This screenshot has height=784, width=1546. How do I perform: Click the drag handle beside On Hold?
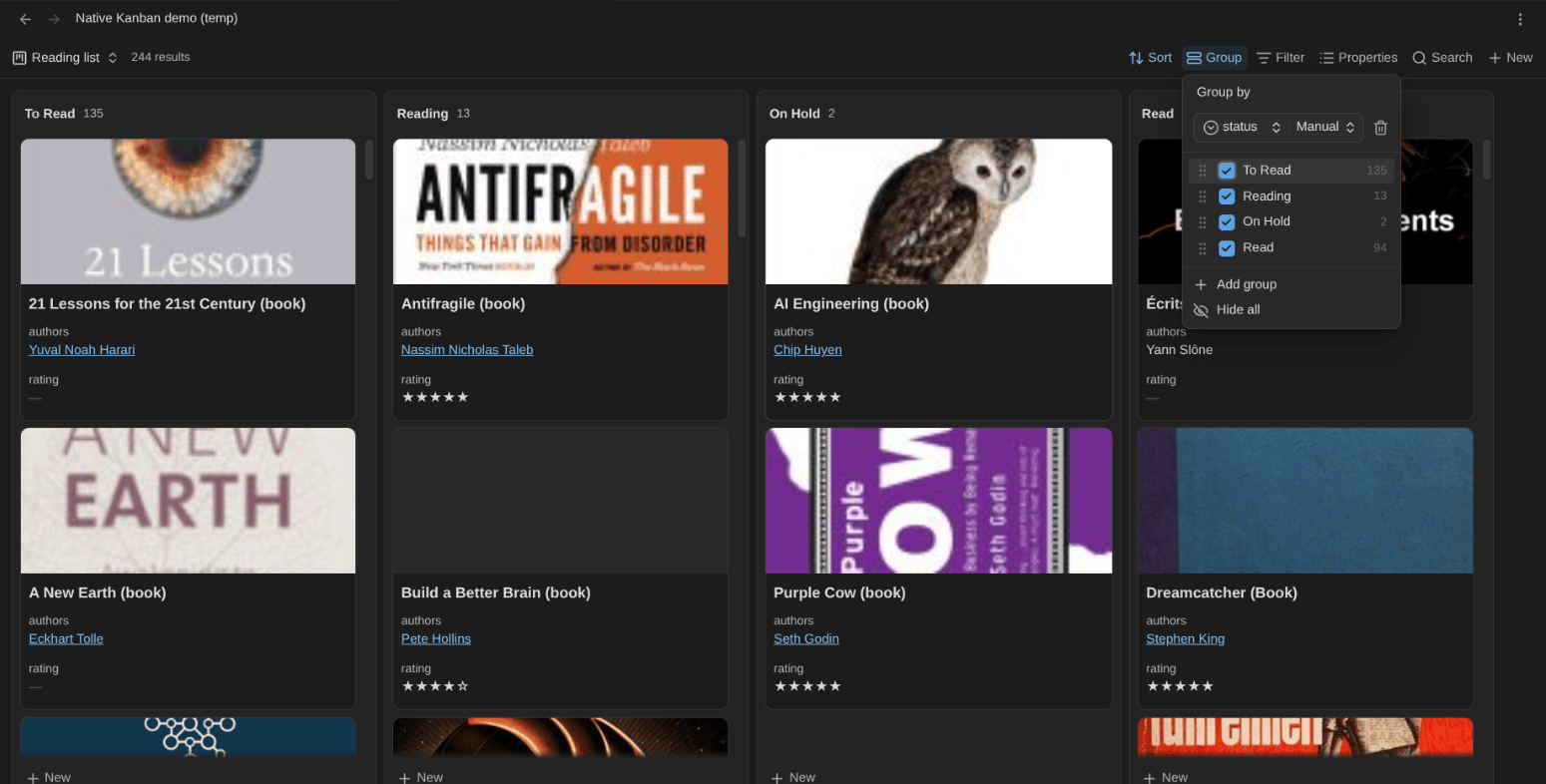[x=1203, y=221]
